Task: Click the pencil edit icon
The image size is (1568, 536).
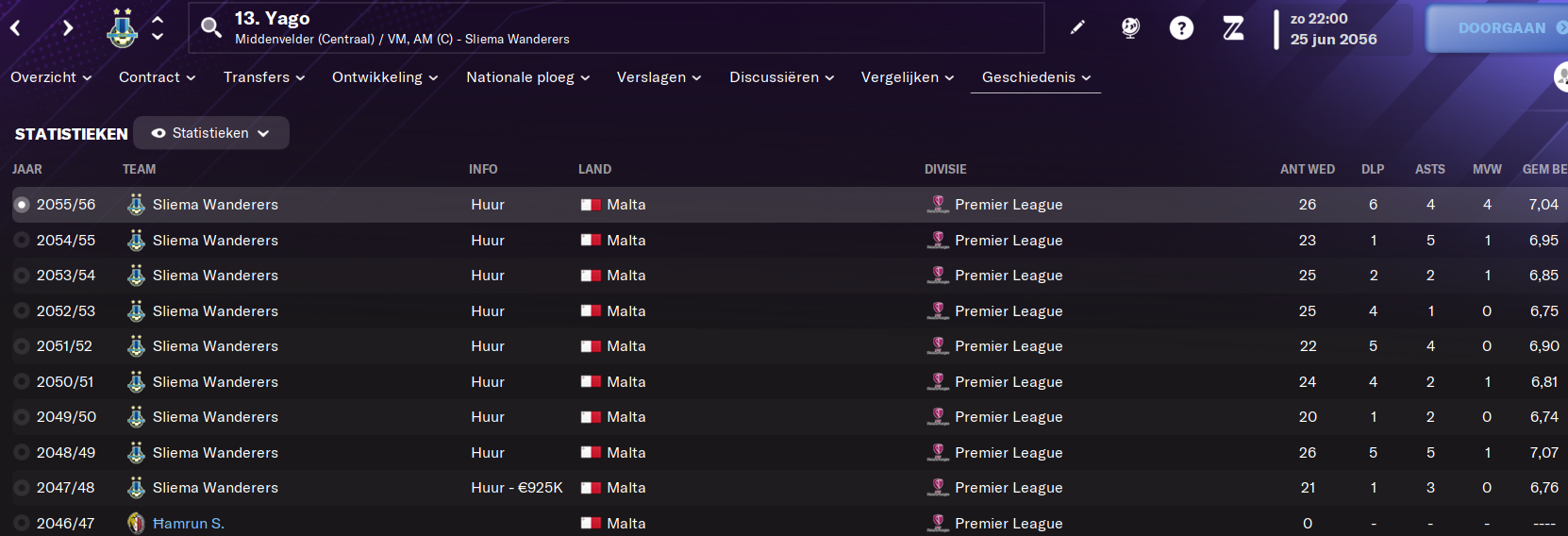Action: coord(1077,28)
